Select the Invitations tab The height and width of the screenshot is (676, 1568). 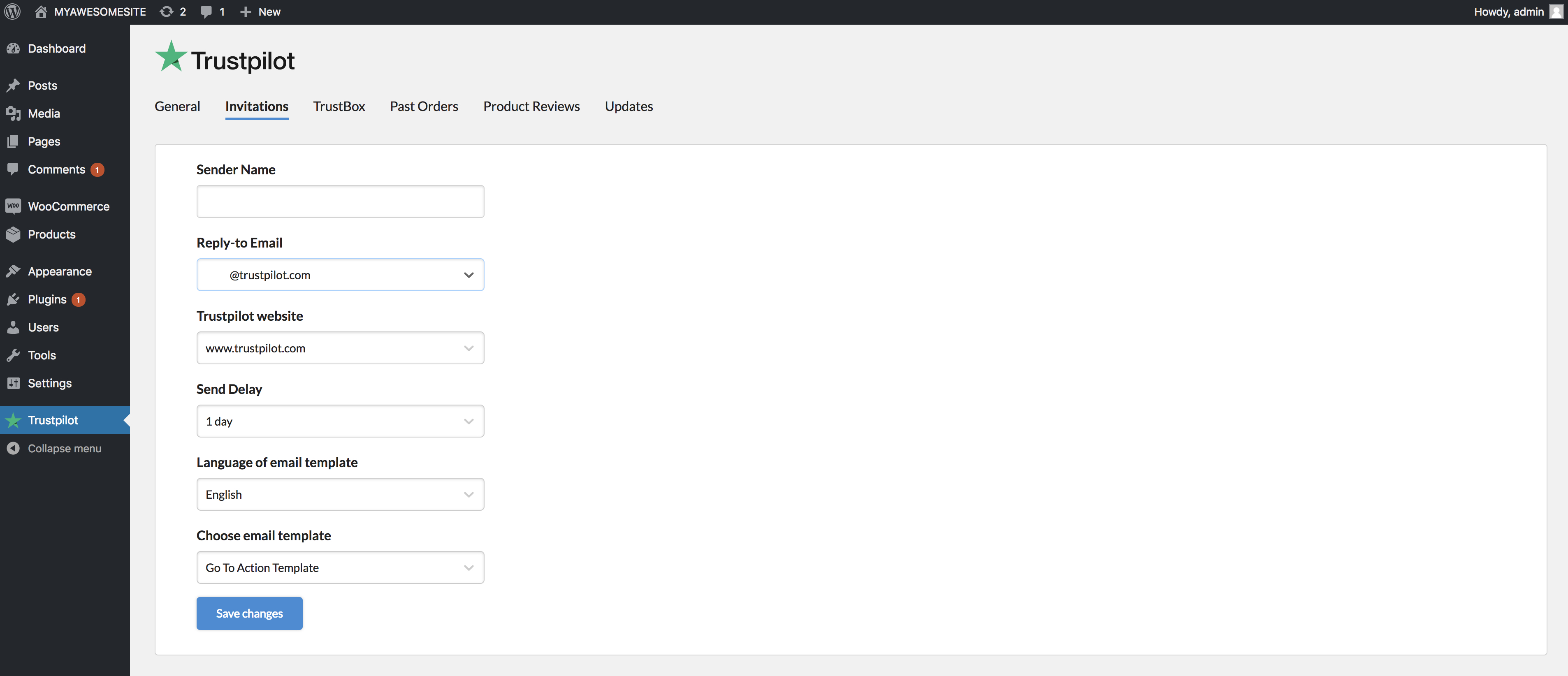(x=257, y=106)
